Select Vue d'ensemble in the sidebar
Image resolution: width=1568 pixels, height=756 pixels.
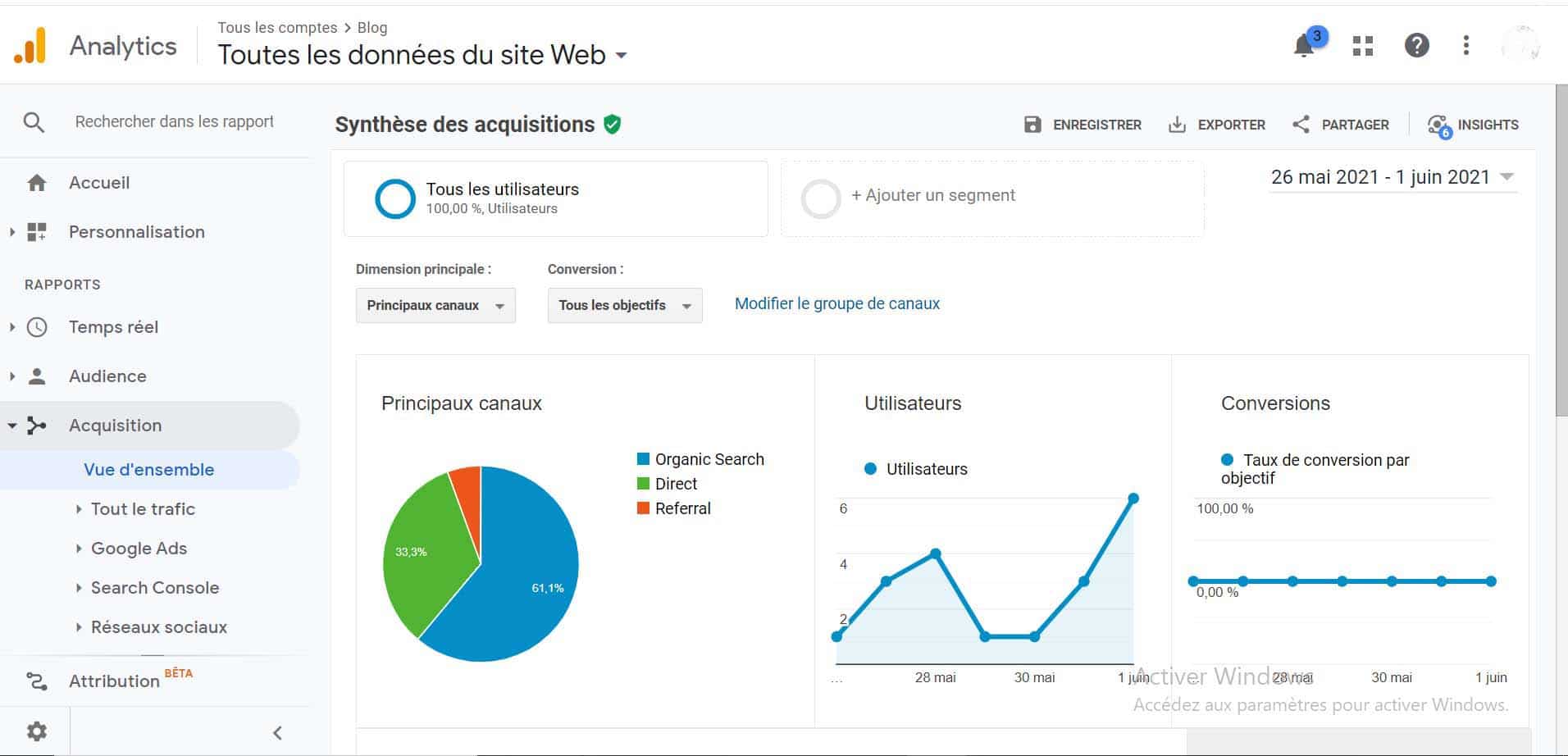point(149,470)
